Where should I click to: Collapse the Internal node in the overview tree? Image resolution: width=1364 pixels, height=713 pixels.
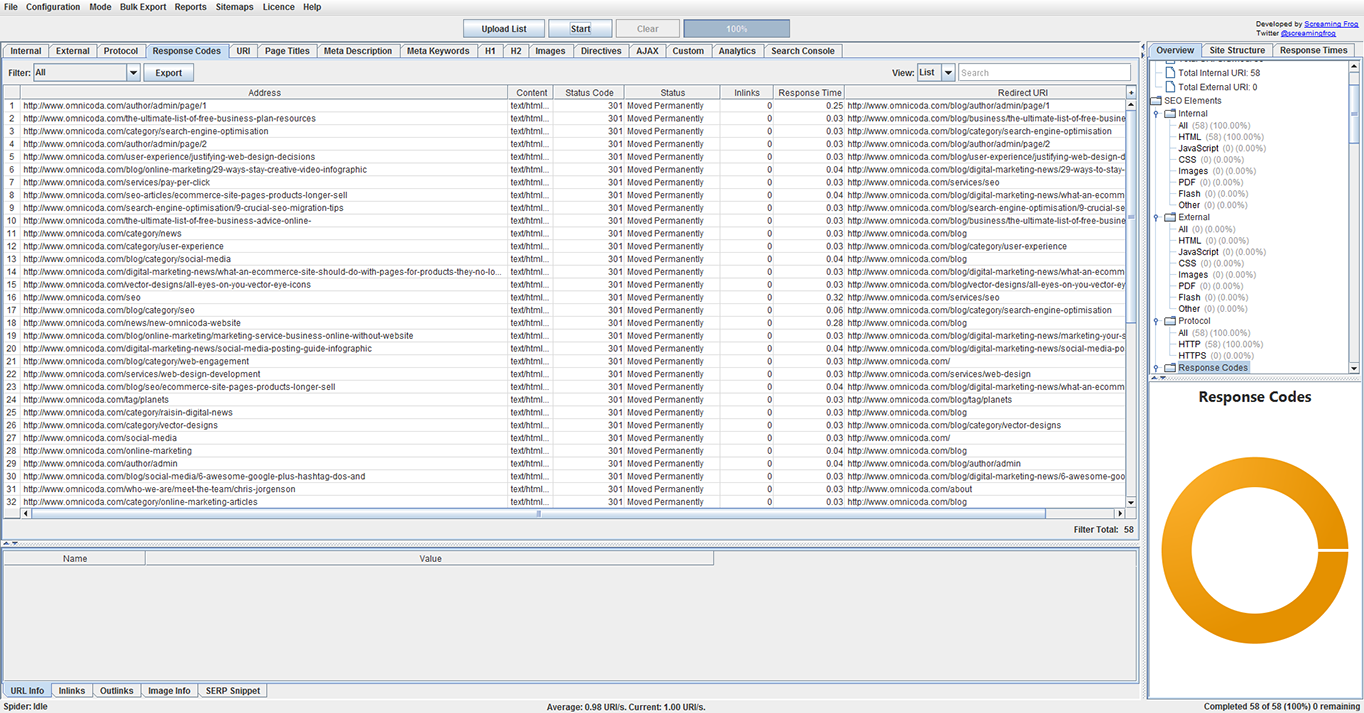[1157, 114]
